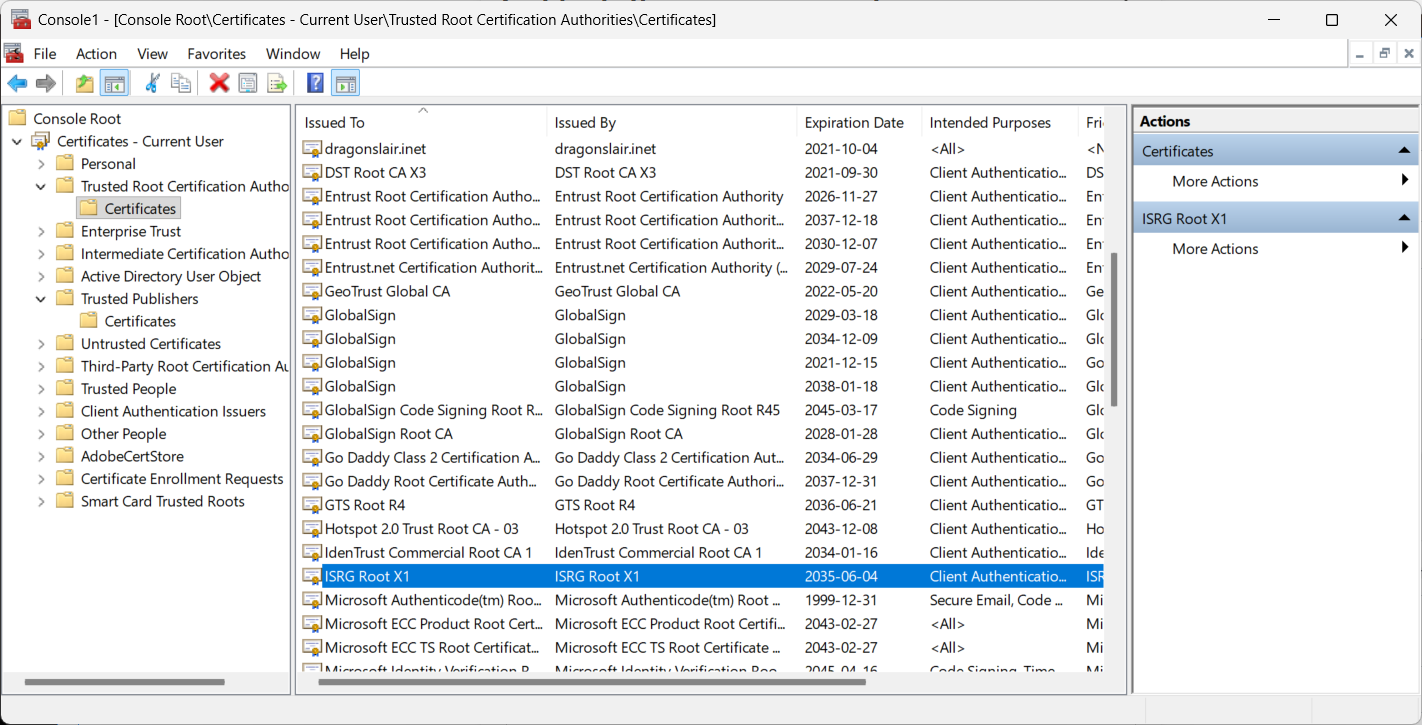The width and height of the screenshot is (1422, 725).
Task: Click the certificate list's vertical scrollbar thumb
Action: [x=1114, y=330]
